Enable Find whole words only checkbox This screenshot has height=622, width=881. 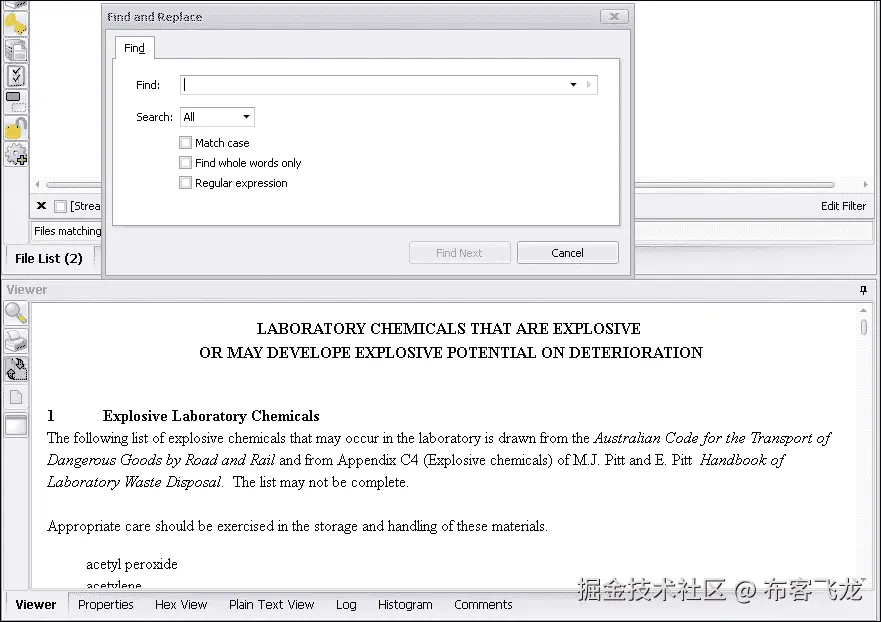click(185, 163)
